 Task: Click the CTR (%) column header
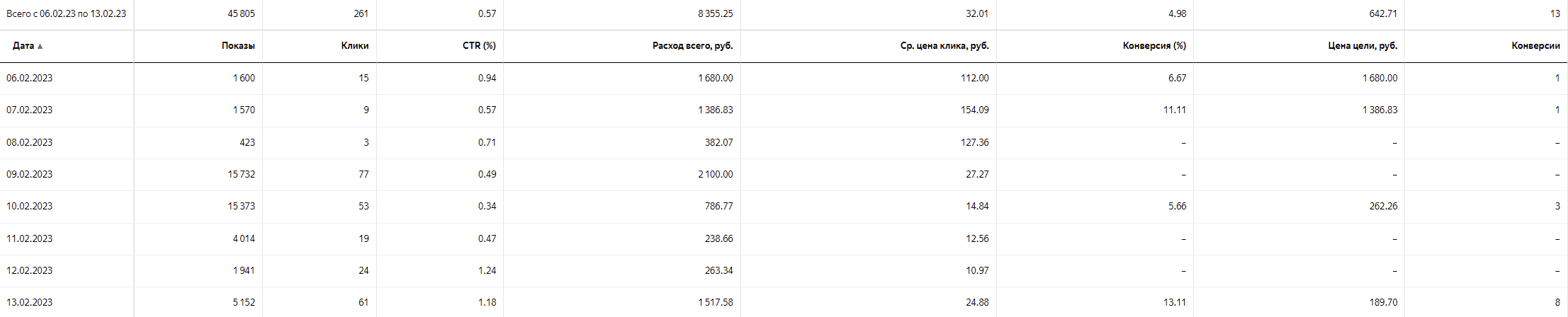(479, 46)
